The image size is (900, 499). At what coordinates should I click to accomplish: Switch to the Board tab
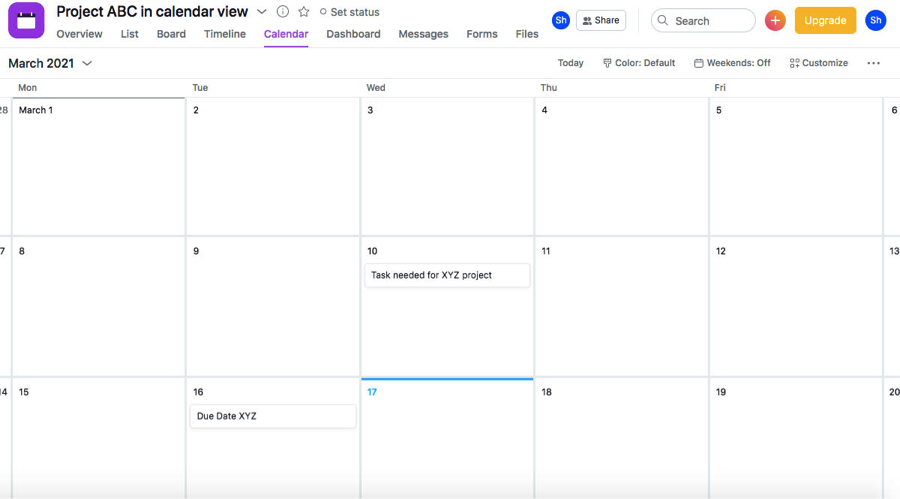[x=171, y=34]
